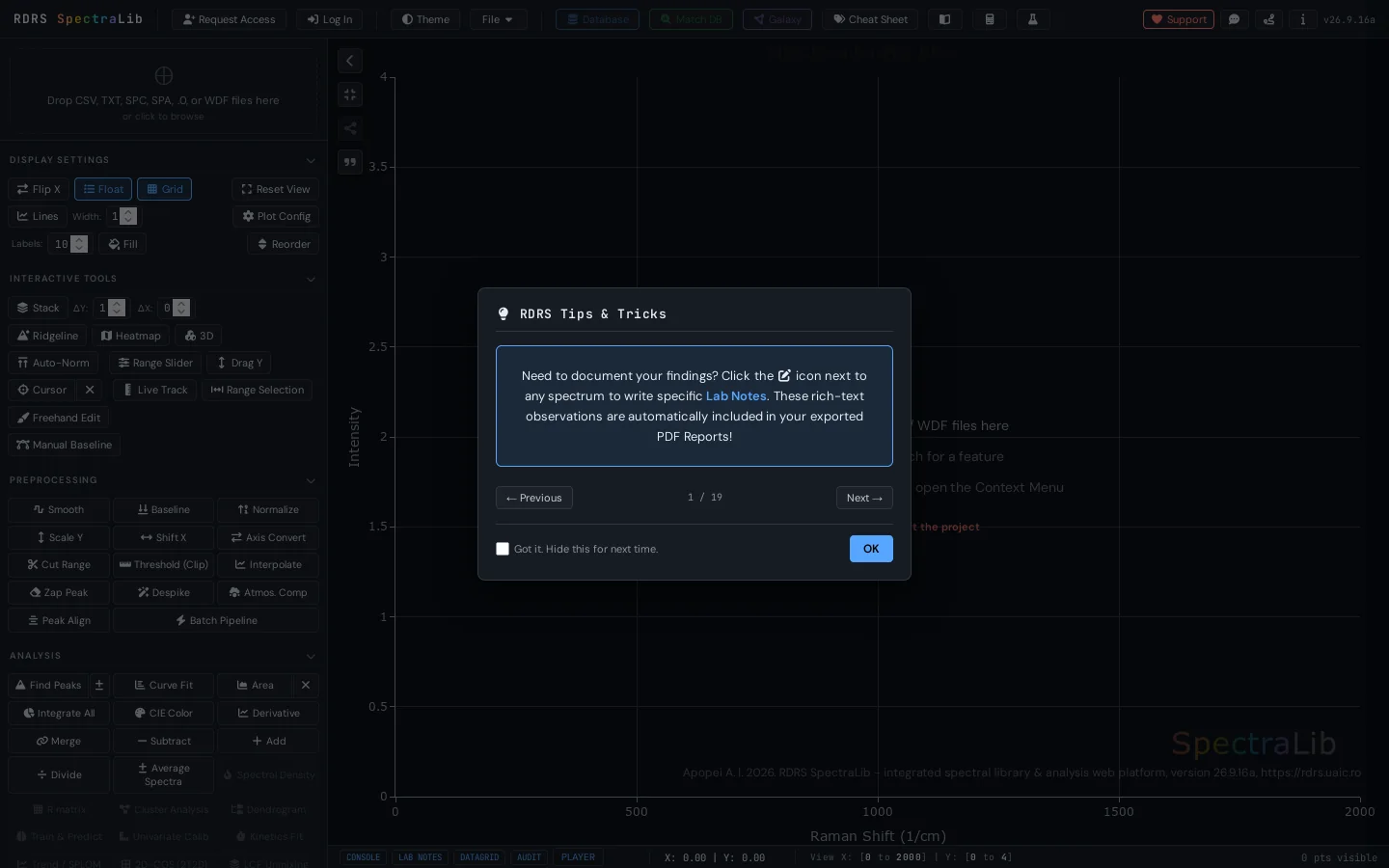The image size is (1389, 868).
Task: Open the Lab Notes tab
Action: click(420, 857)
